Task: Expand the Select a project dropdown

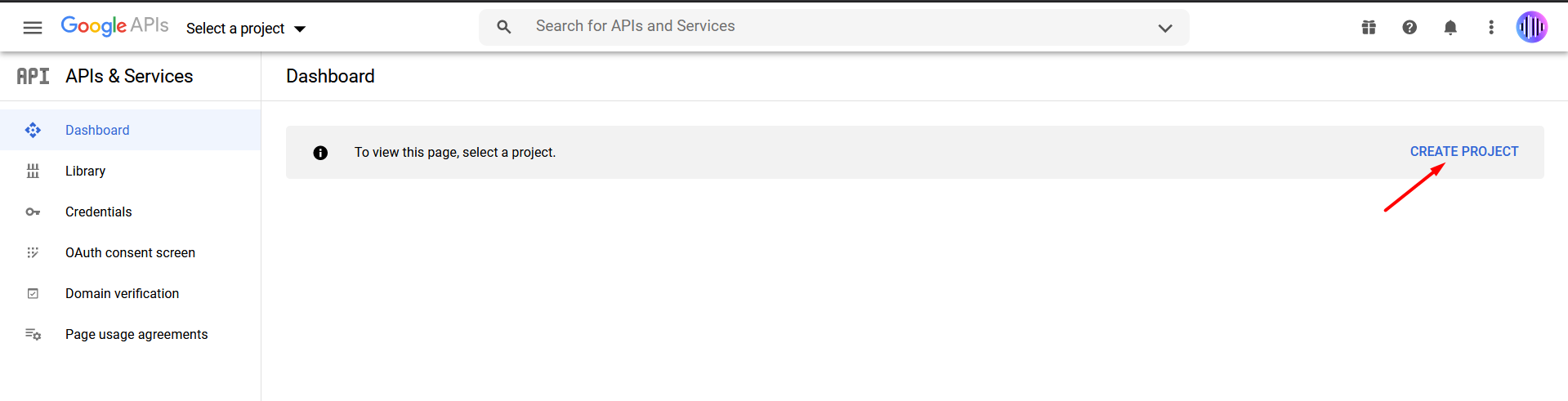Action: [x=246, y=29]
